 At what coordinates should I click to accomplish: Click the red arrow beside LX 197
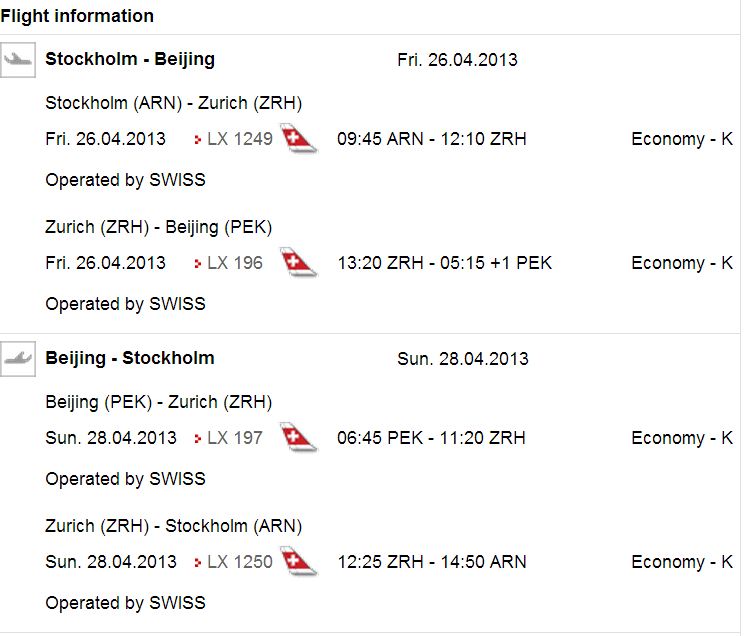click(x=198, y=439)
